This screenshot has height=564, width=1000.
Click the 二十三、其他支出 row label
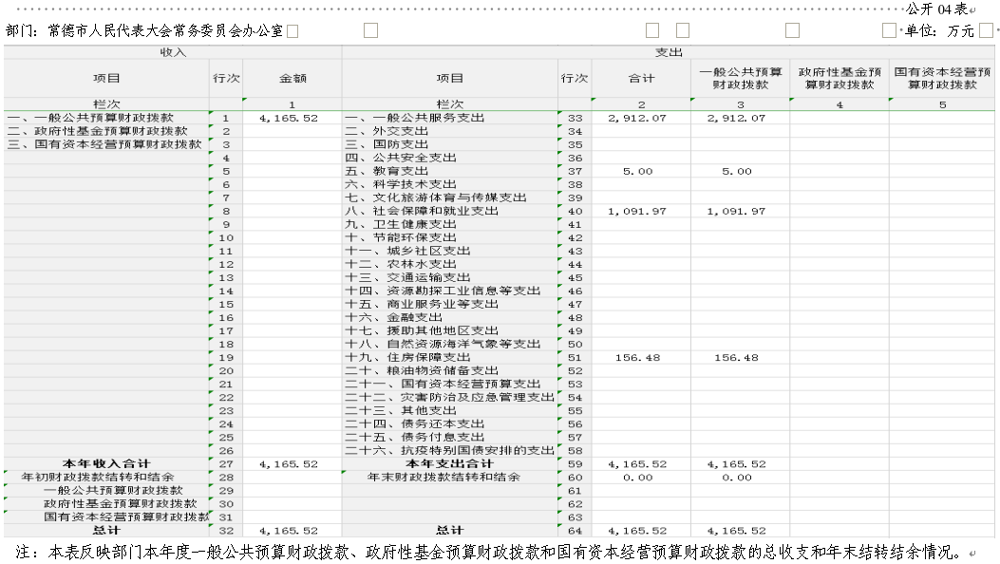coord(401,411)
